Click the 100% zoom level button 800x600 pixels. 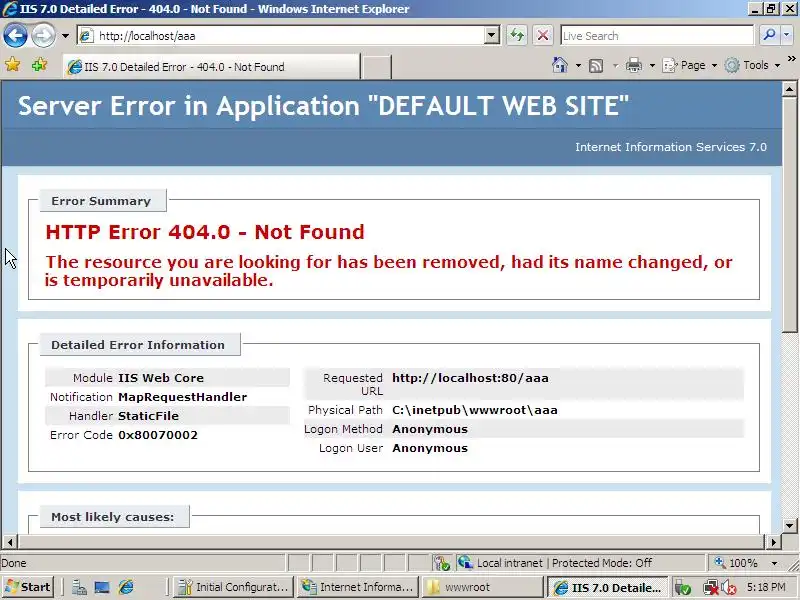[736, 563]
